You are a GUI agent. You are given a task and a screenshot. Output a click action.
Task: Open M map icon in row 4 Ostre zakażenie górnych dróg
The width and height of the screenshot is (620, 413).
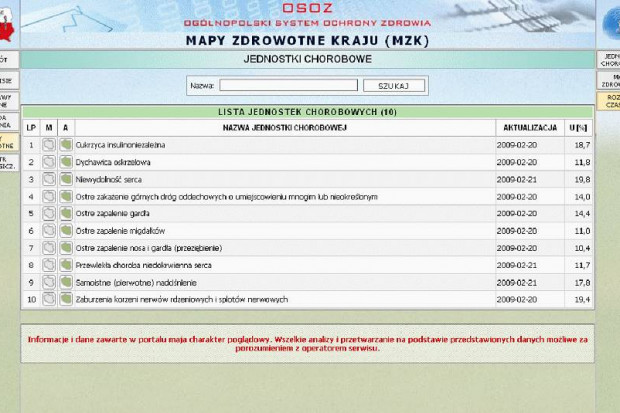point(49,197)
